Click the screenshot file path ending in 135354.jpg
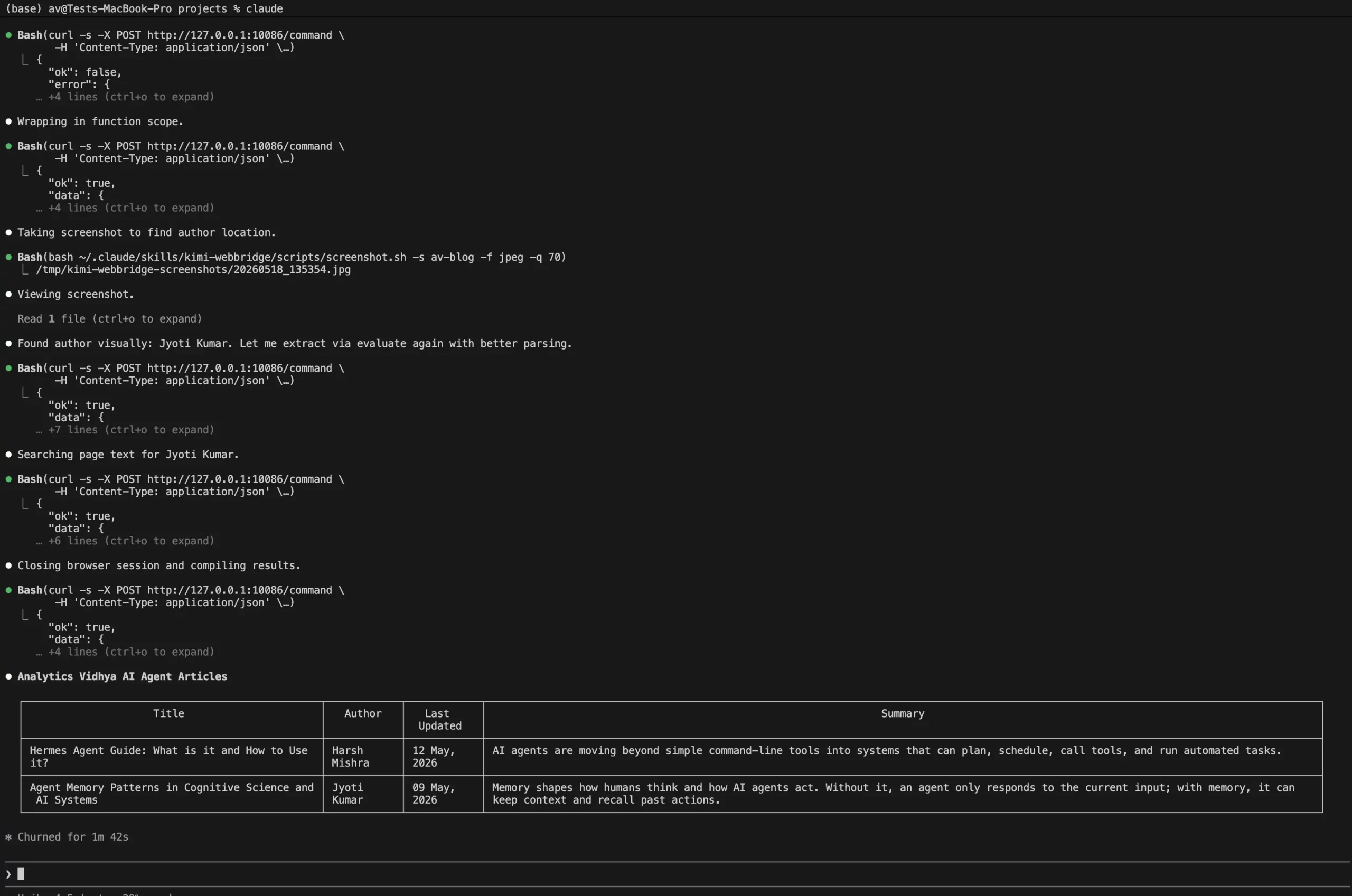Viewport: 1352px width, 896px height. coord(193,270)
